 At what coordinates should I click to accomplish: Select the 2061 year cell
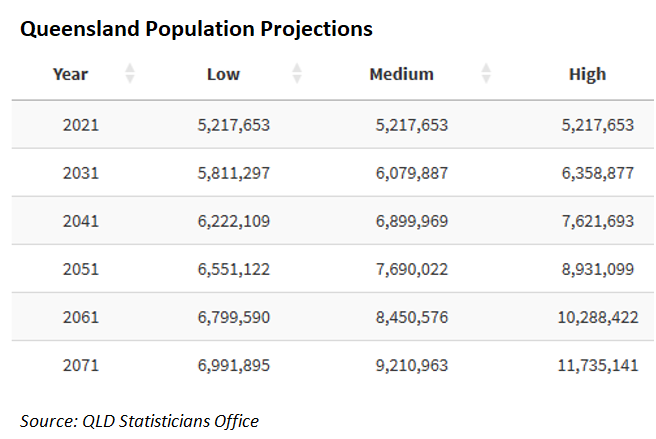point(80,317)
